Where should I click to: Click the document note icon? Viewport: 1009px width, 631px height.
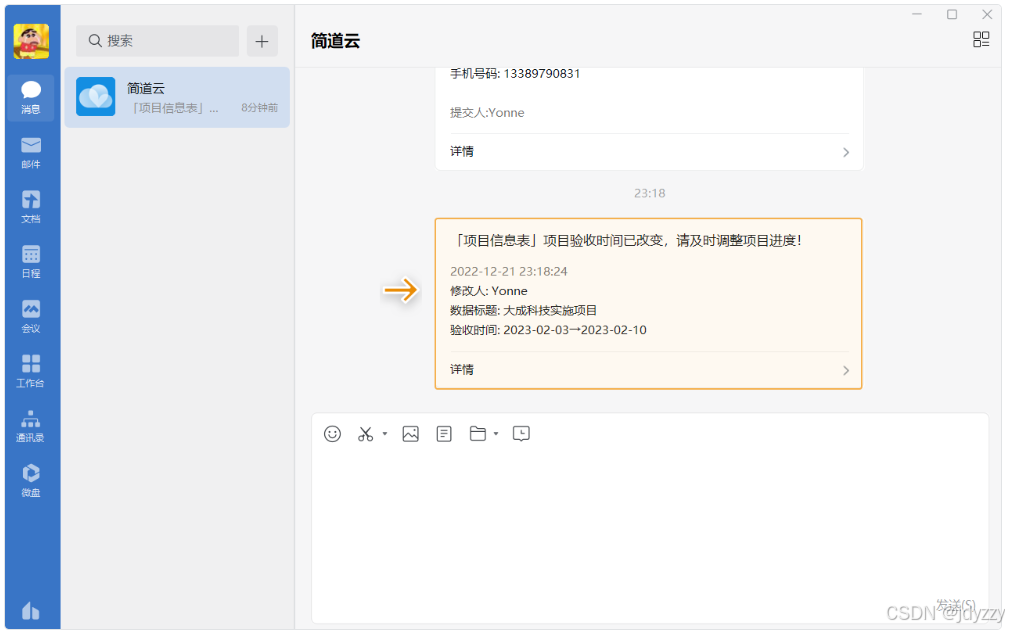click(444, 434)
